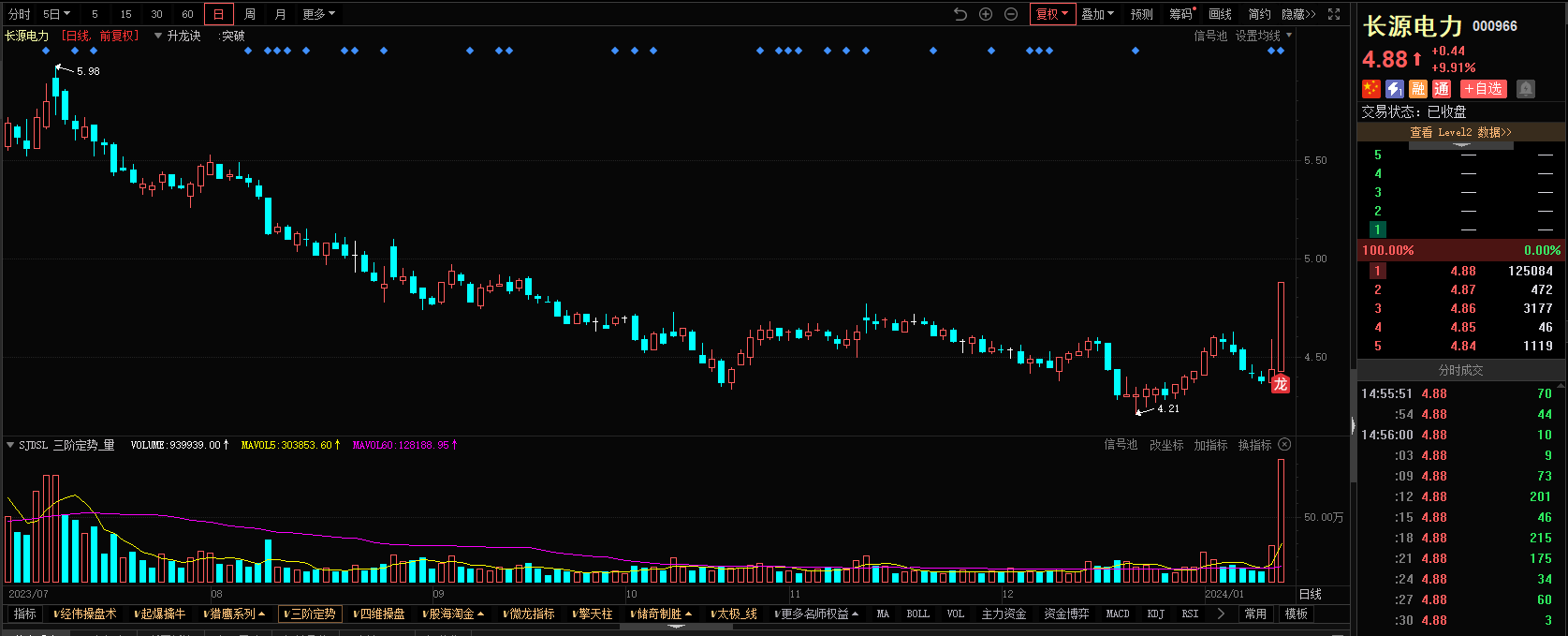
Task: Select MACD indicator tab
Action: click(x=1118, y=614)
